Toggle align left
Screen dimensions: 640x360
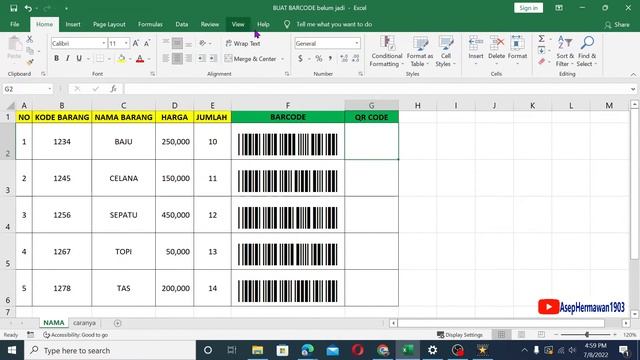[x=166, y=59]
